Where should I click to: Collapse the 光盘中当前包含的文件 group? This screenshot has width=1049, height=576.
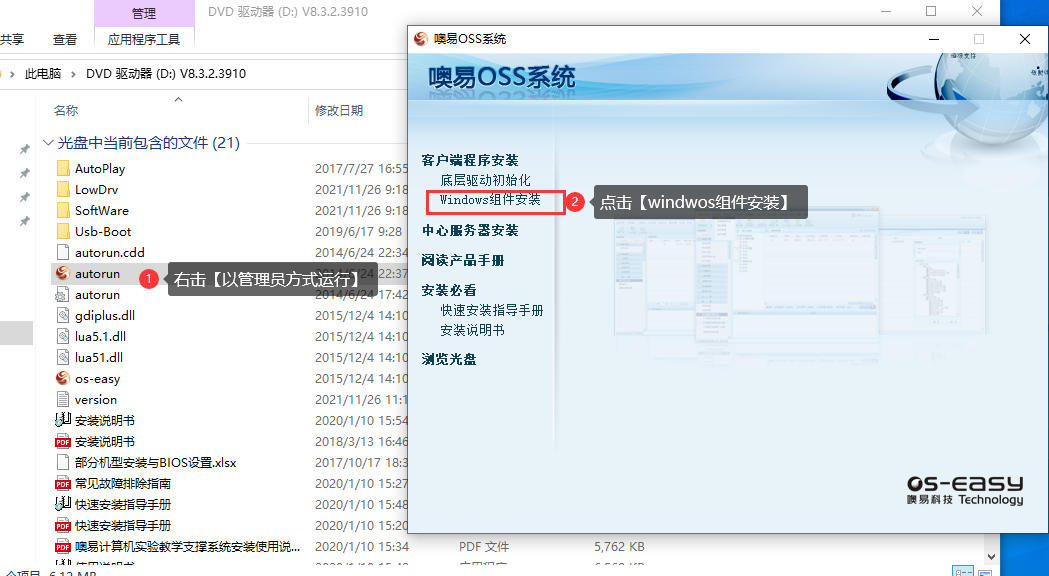[48, 143]
